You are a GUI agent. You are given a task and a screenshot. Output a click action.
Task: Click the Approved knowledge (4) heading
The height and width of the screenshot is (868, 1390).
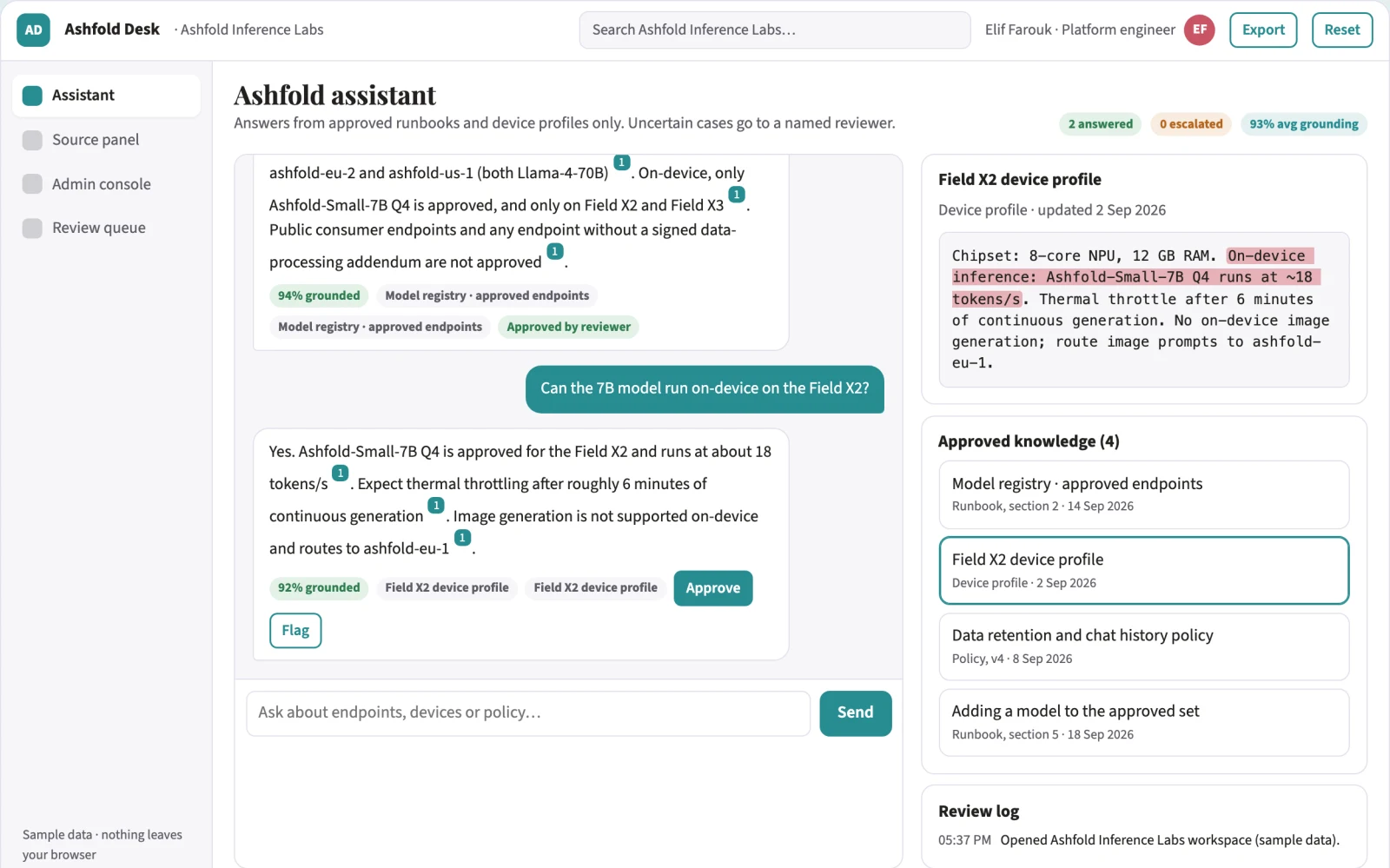1029,441
